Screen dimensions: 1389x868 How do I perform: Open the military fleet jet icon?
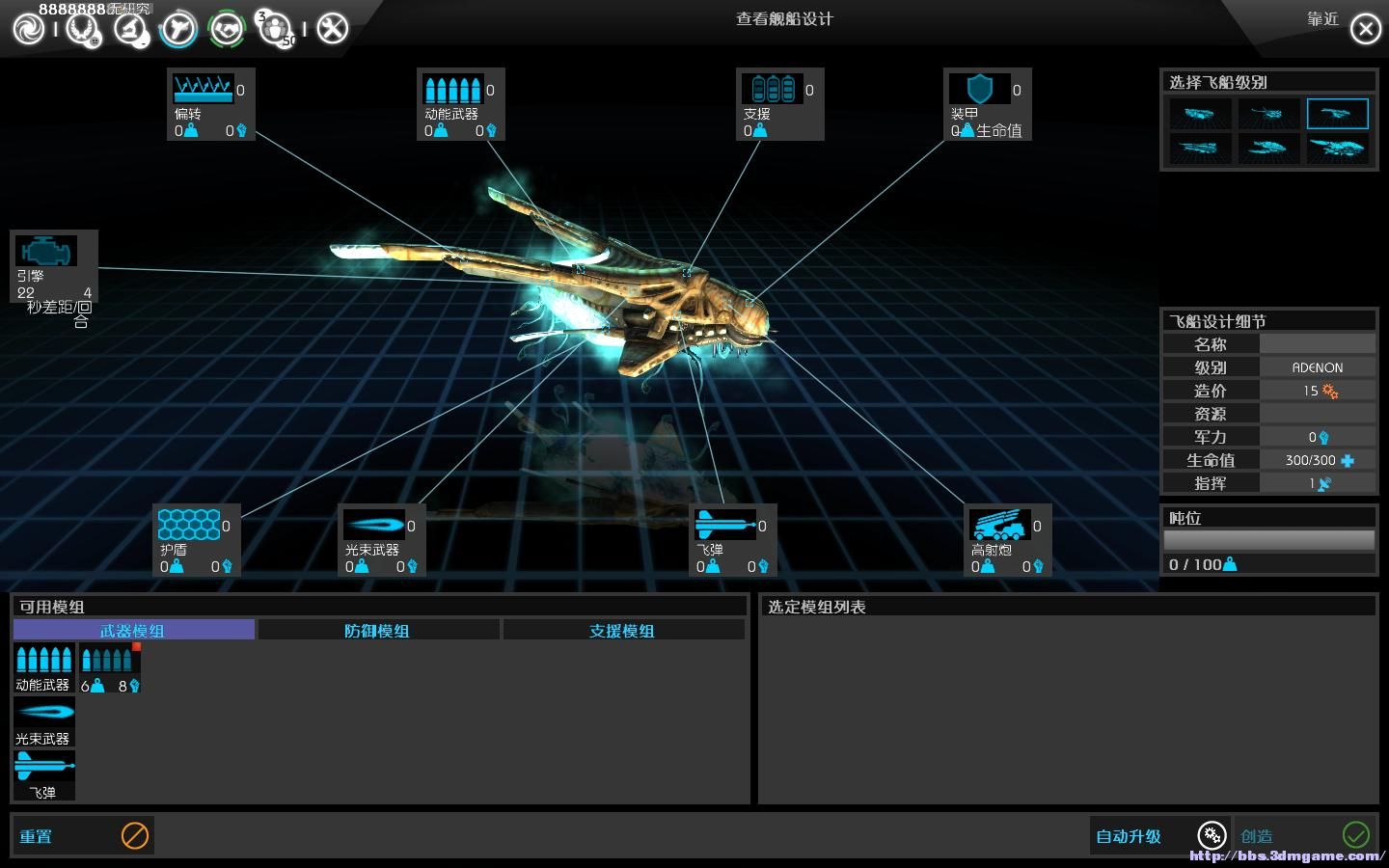178,29
